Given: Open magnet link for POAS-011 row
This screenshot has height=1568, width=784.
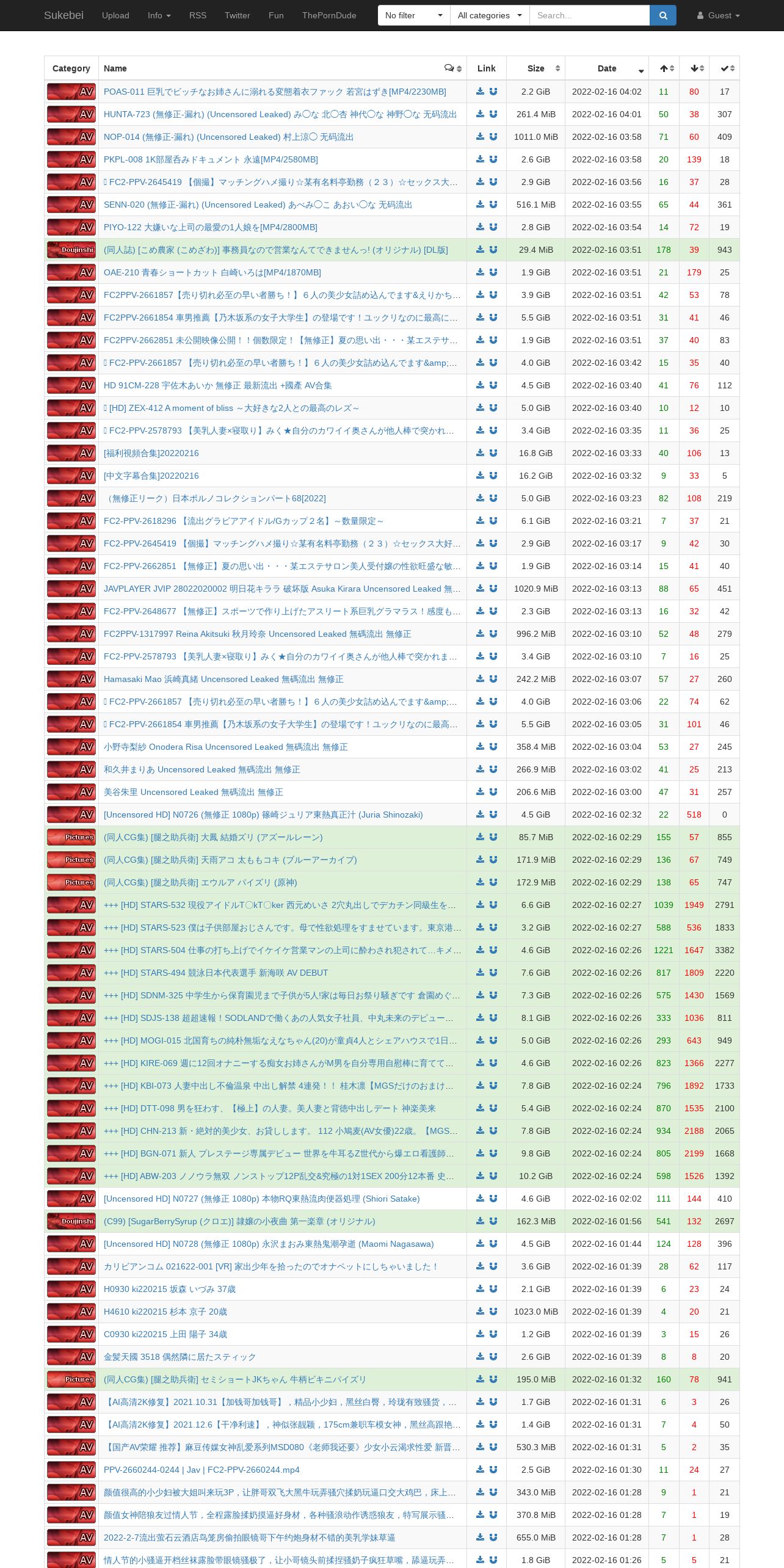Looking at the screenshot, I should pyautogui.click(x=493, y=92).
